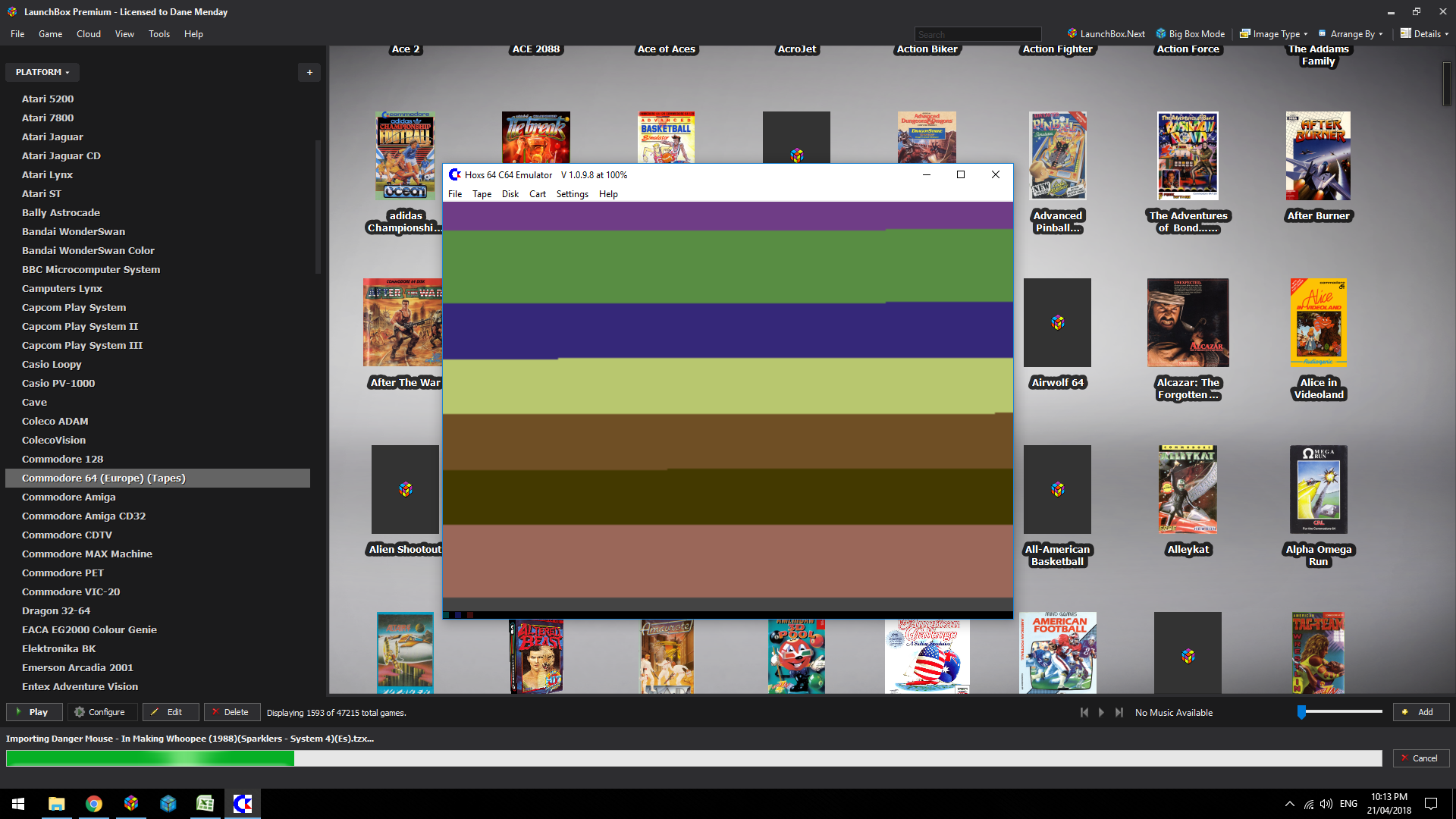Open the Cart menu in Hoxs 64

click(x=538, y=194)
